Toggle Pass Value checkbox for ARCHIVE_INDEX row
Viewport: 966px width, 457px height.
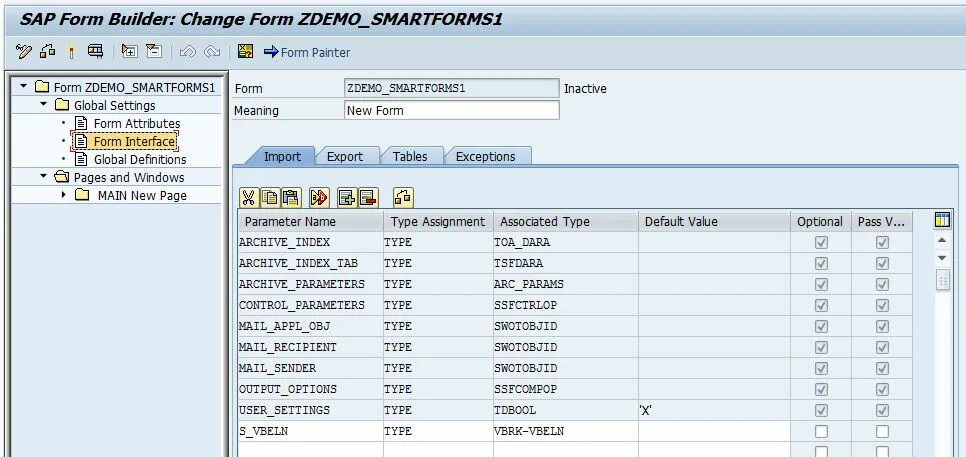coord(882,243)
